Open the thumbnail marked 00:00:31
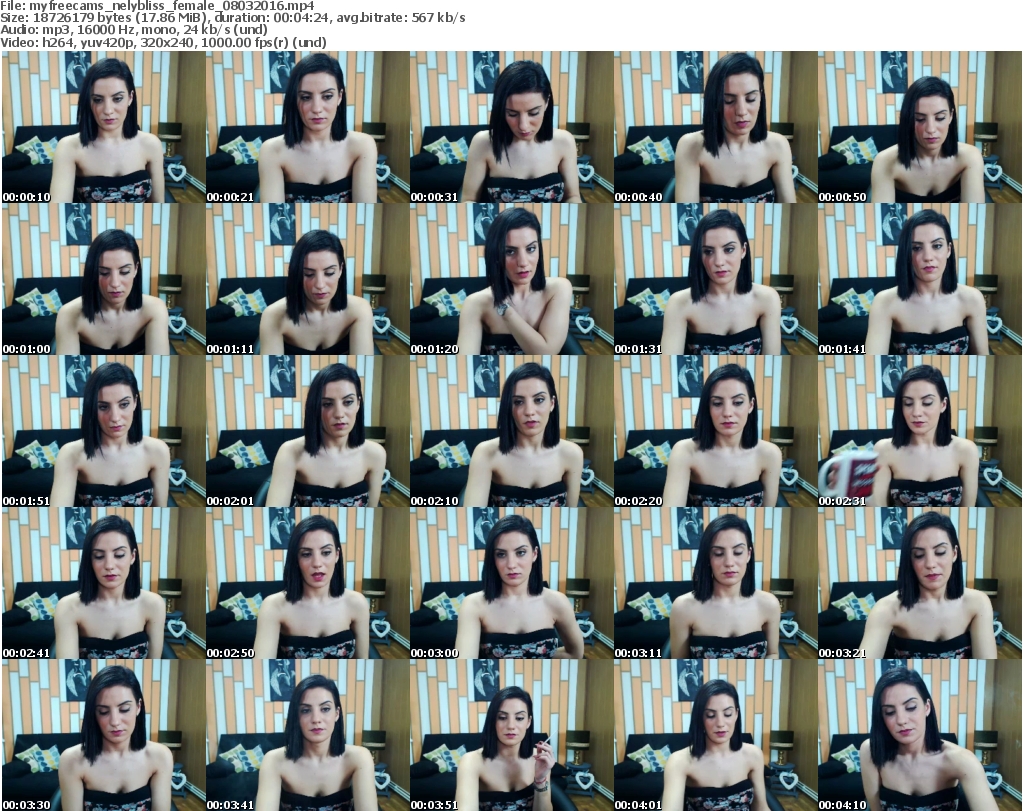This screenshot has width=1024, height=811. [511, 128]
